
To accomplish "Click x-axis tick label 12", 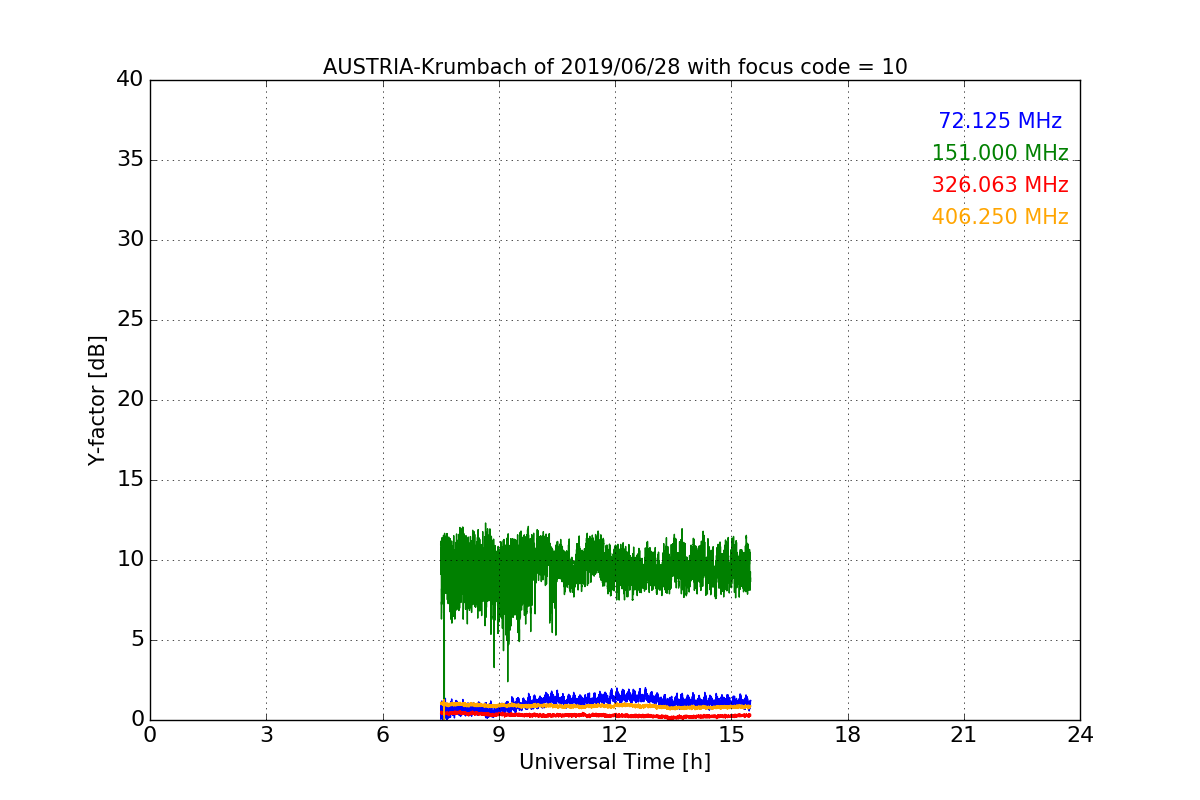I will pos(615,735).
